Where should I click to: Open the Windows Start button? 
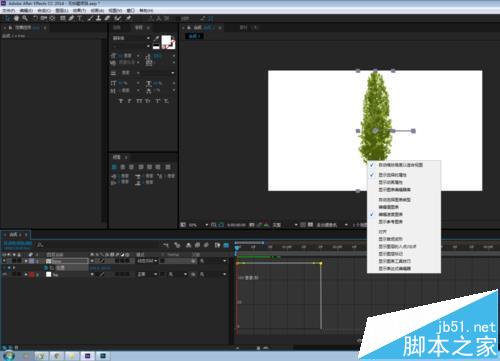point(8,355)
